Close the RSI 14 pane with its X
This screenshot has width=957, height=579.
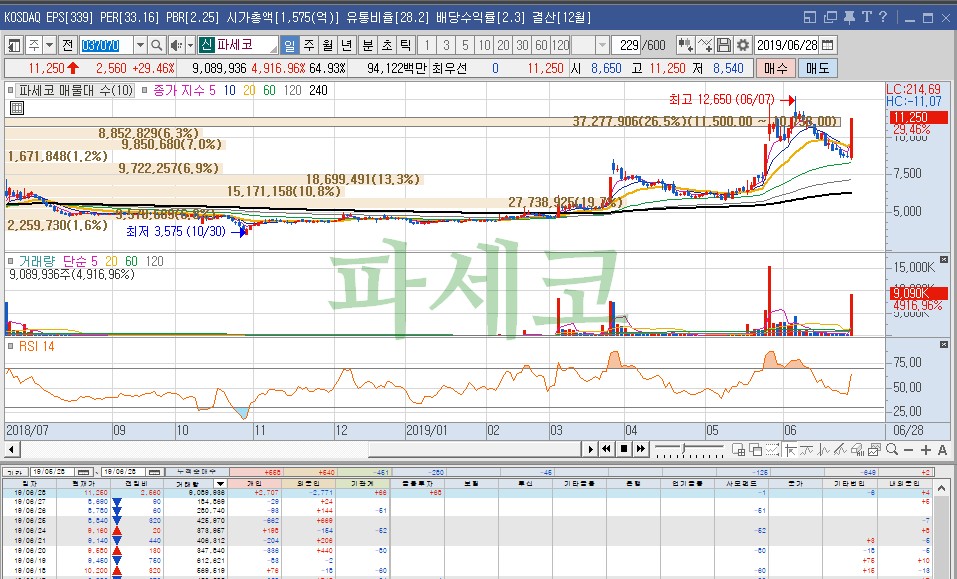[944, 345]
